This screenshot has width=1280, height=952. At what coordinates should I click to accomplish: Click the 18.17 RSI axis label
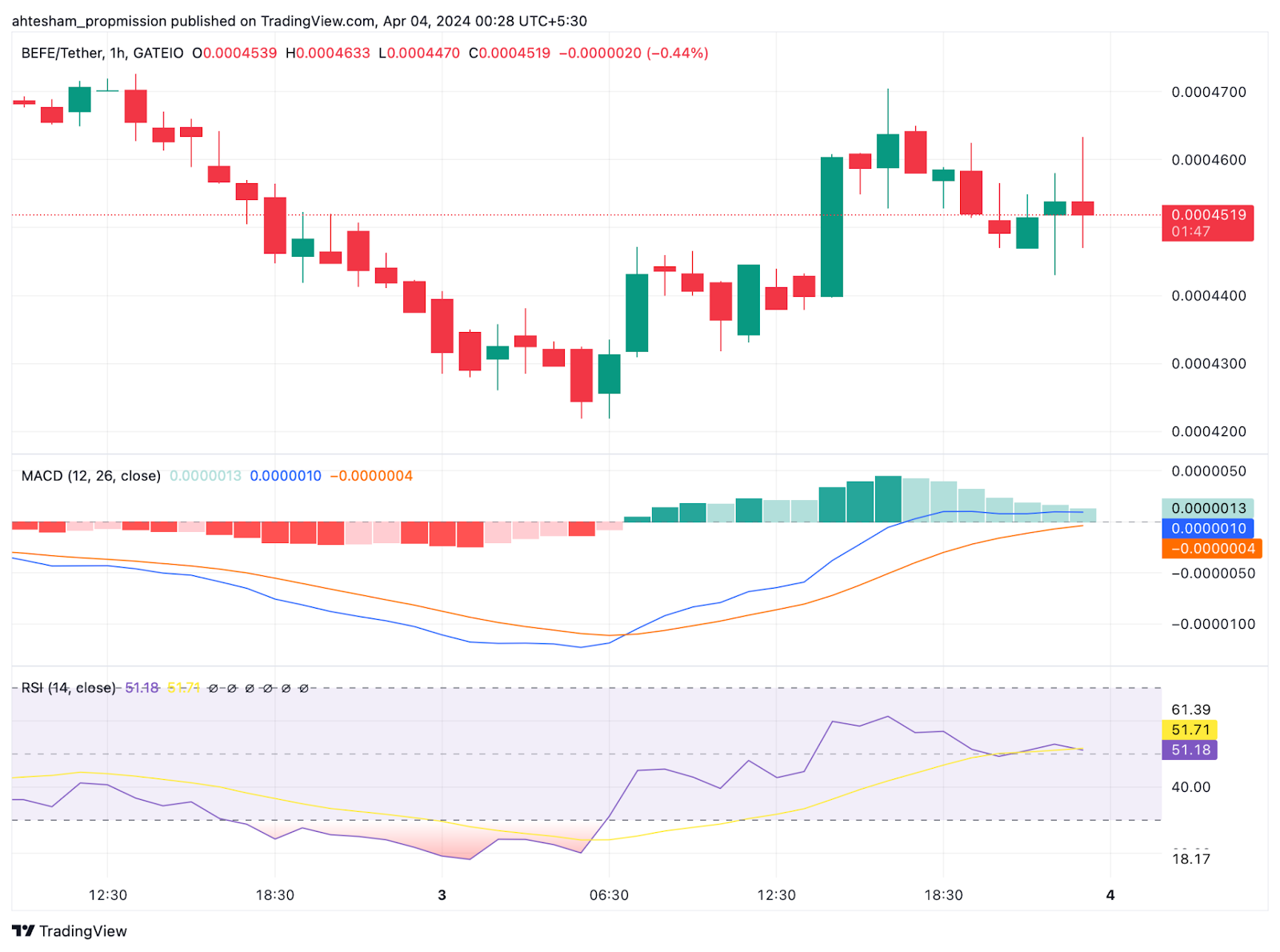pyautogui.click(x=1191, y=859)
